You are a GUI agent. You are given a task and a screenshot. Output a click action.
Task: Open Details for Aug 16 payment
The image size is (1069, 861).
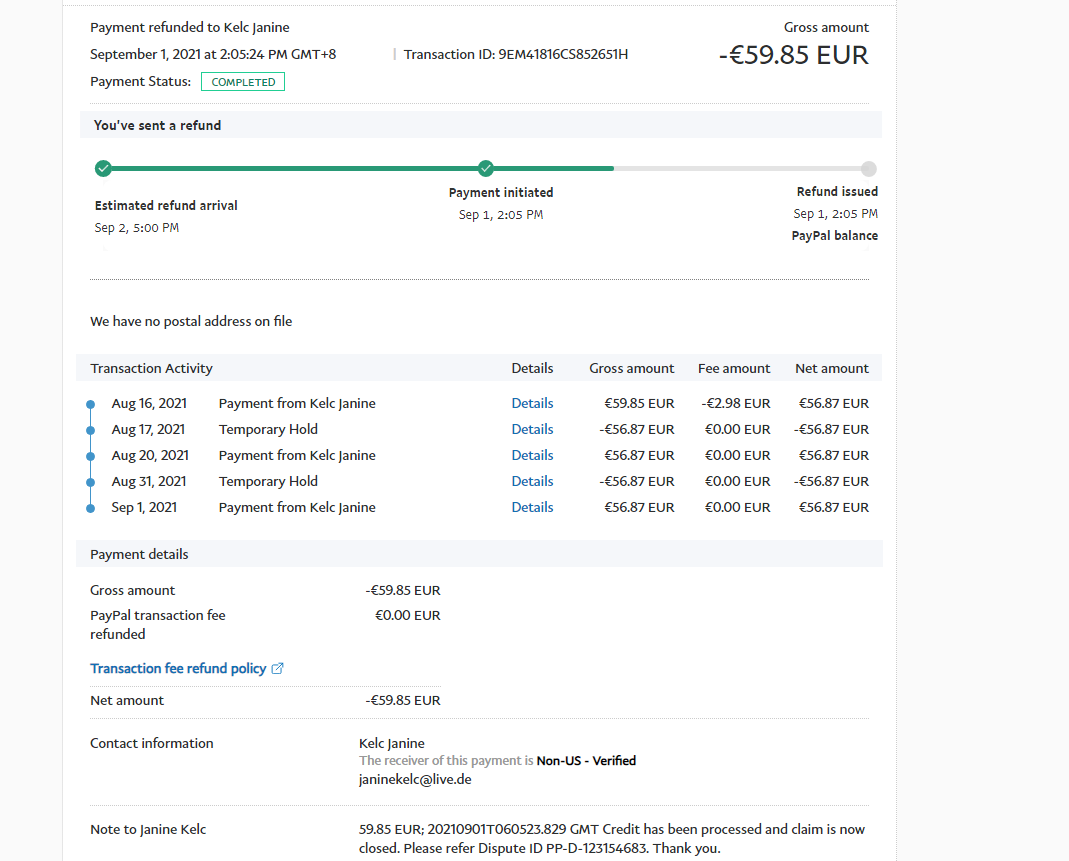[x=532, y=403]
